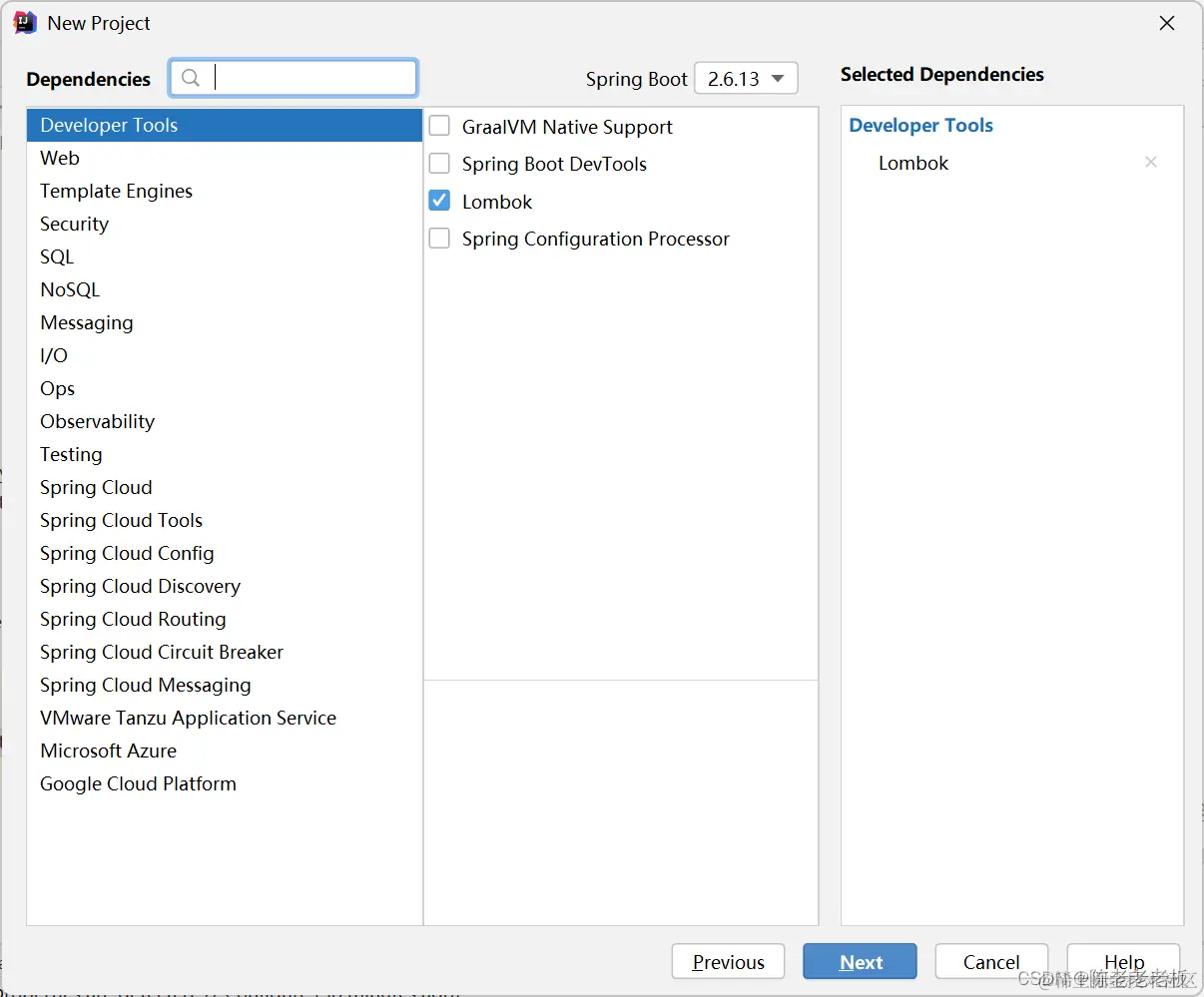Go back with the Previous button
1204x997 pixels.
[x=728, y=961]
